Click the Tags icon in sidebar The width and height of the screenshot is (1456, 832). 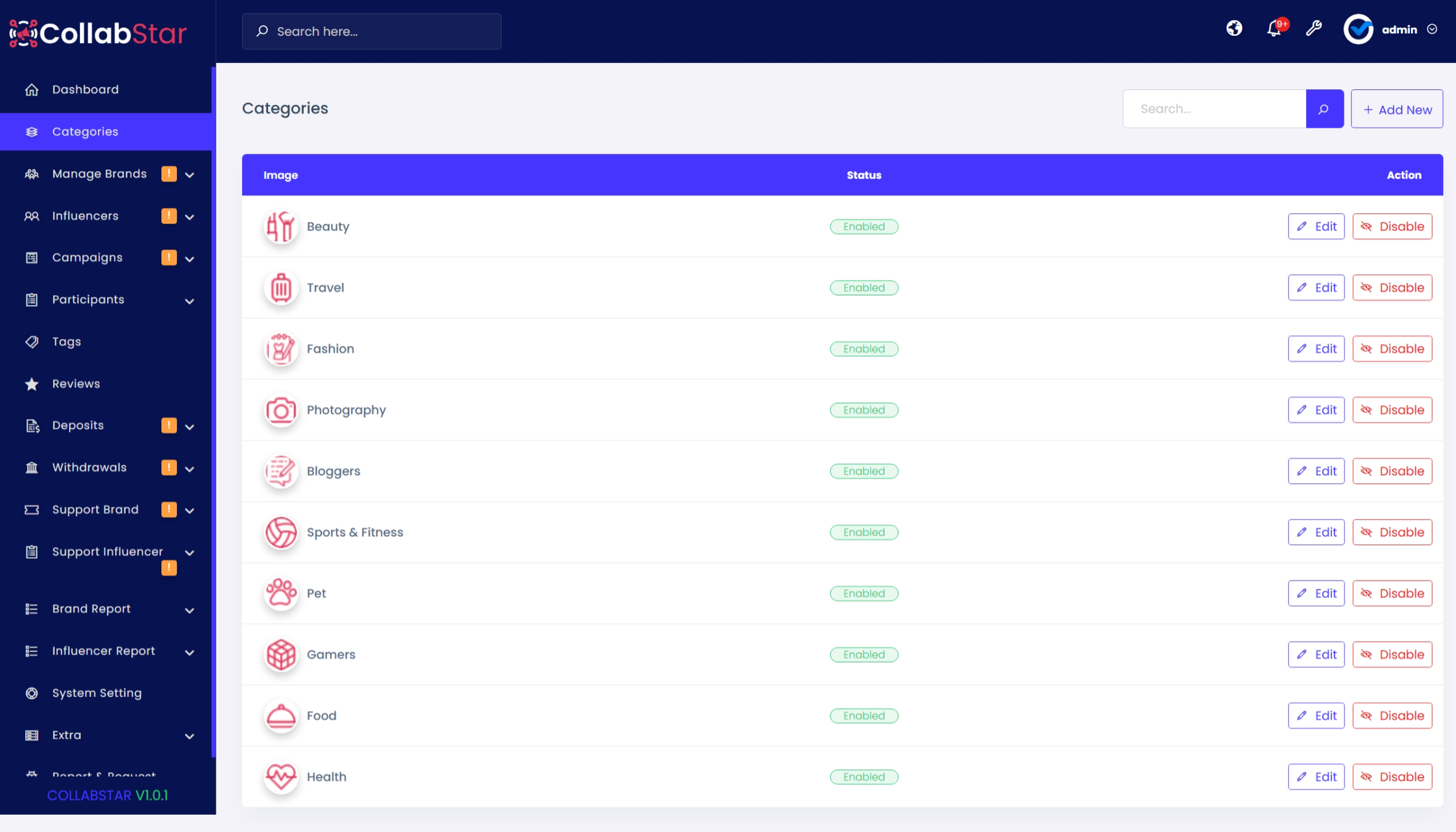click(31, 341)
